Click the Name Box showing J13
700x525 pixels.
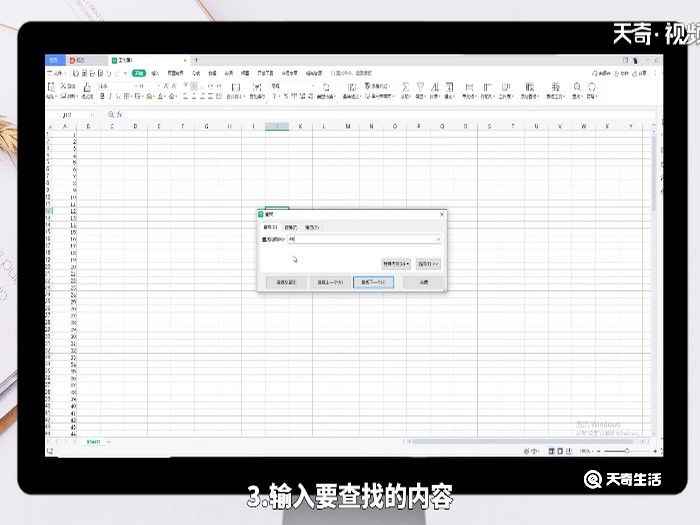(71, 115)
